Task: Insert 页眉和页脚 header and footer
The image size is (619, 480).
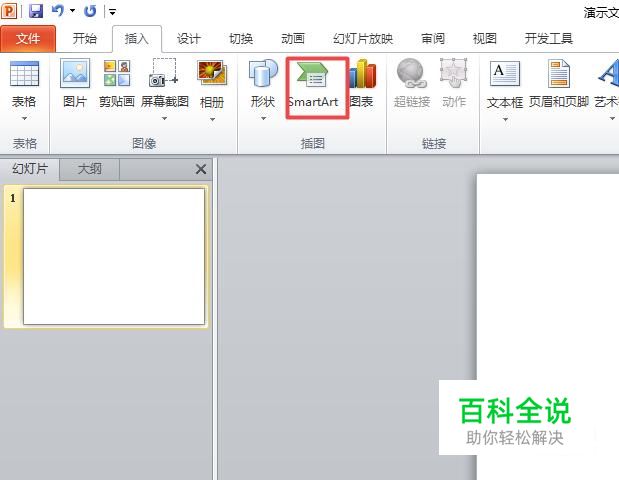Action: point(559,84)
